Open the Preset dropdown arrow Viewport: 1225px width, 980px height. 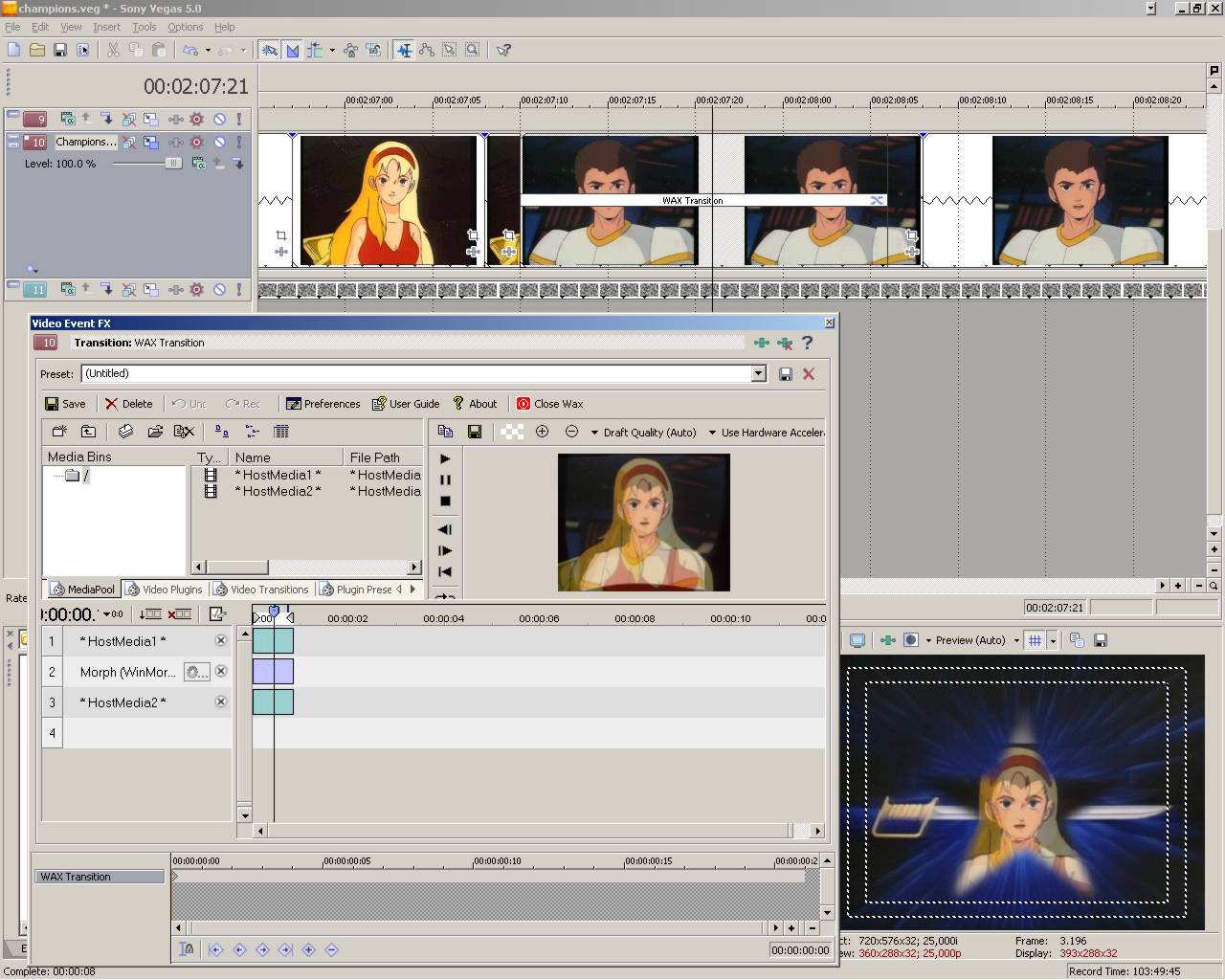(759, 374)
